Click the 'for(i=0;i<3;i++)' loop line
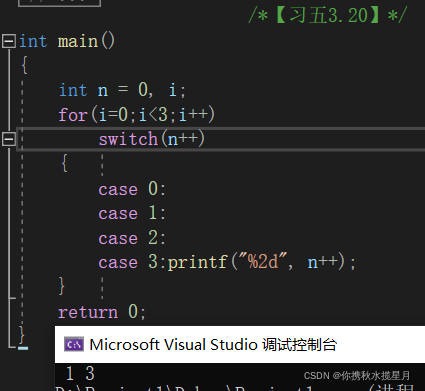 point(137,115)
